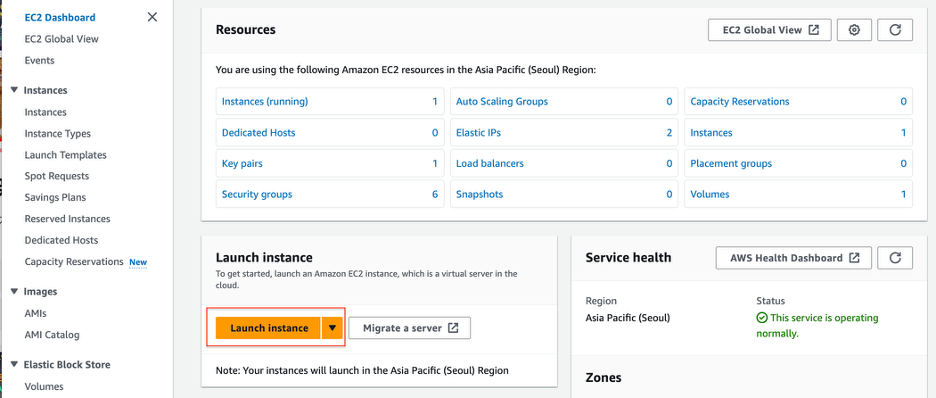Screen dimensions: 936x398
Task: Open AMI Catalog in sidebar
Action: coord(52,335)
